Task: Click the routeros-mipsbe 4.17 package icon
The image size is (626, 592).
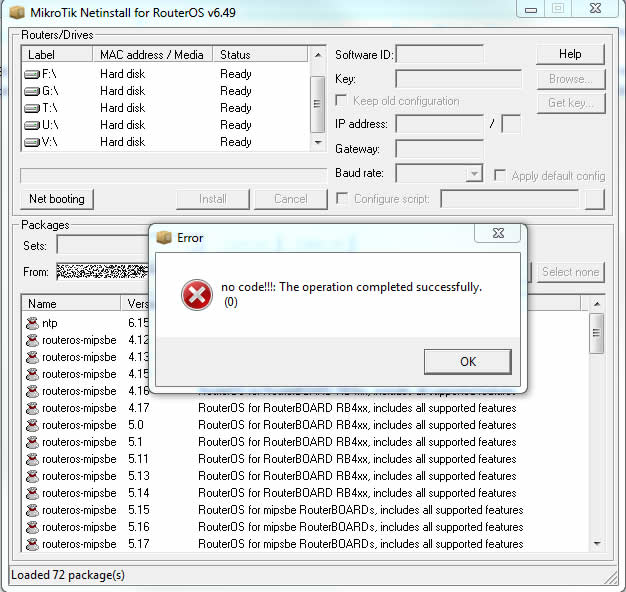Action: [32, 408]
